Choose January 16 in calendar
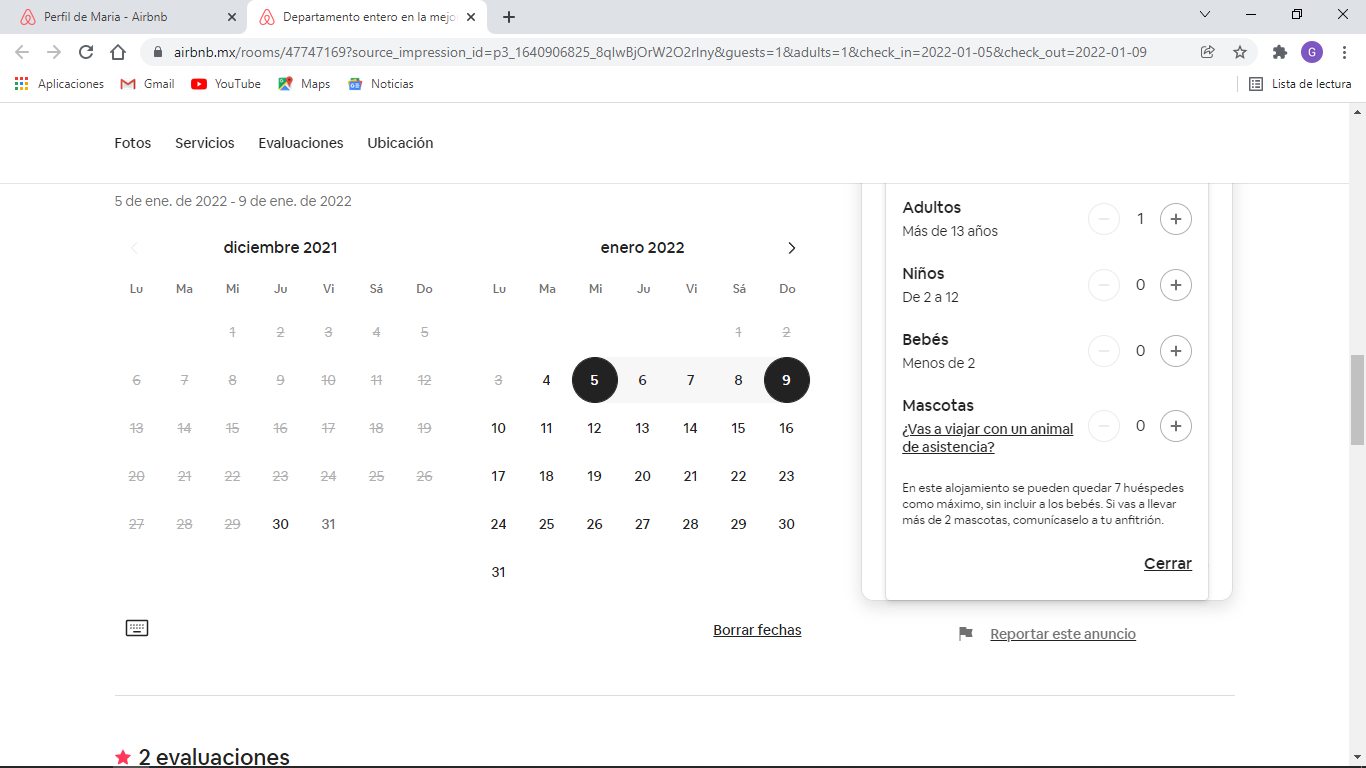The image size is (1366, 768). 787,428
